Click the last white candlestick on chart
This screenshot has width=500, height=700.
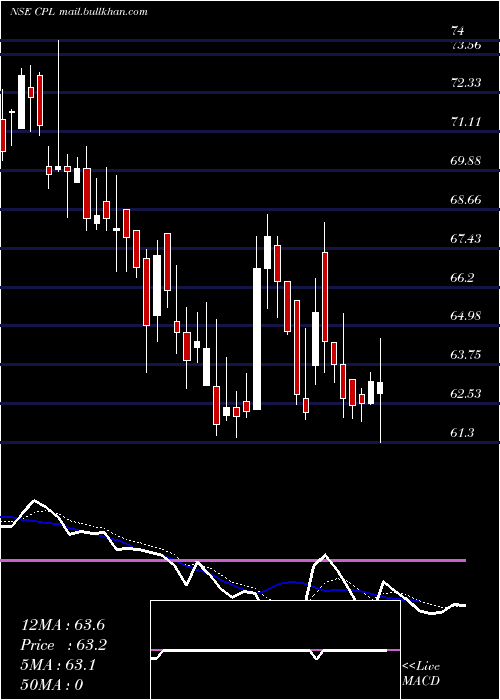[380, 388]
